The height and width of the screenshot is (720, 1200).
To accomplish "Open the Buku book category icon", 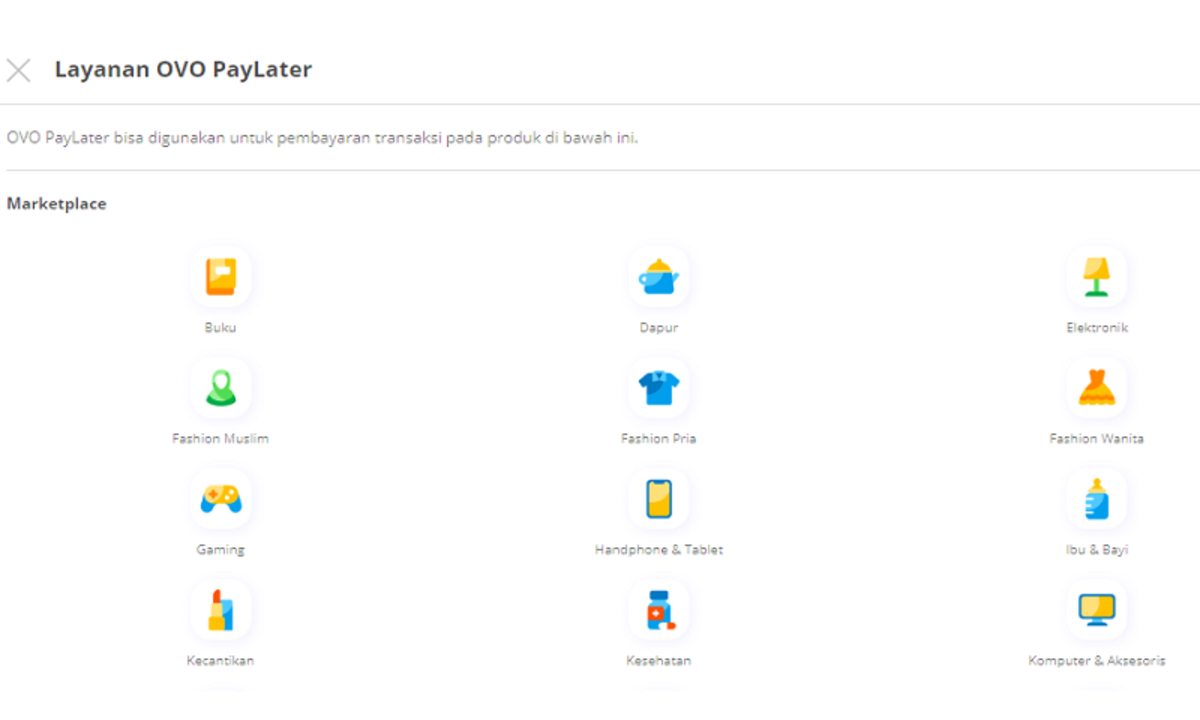I will point(220,277).
